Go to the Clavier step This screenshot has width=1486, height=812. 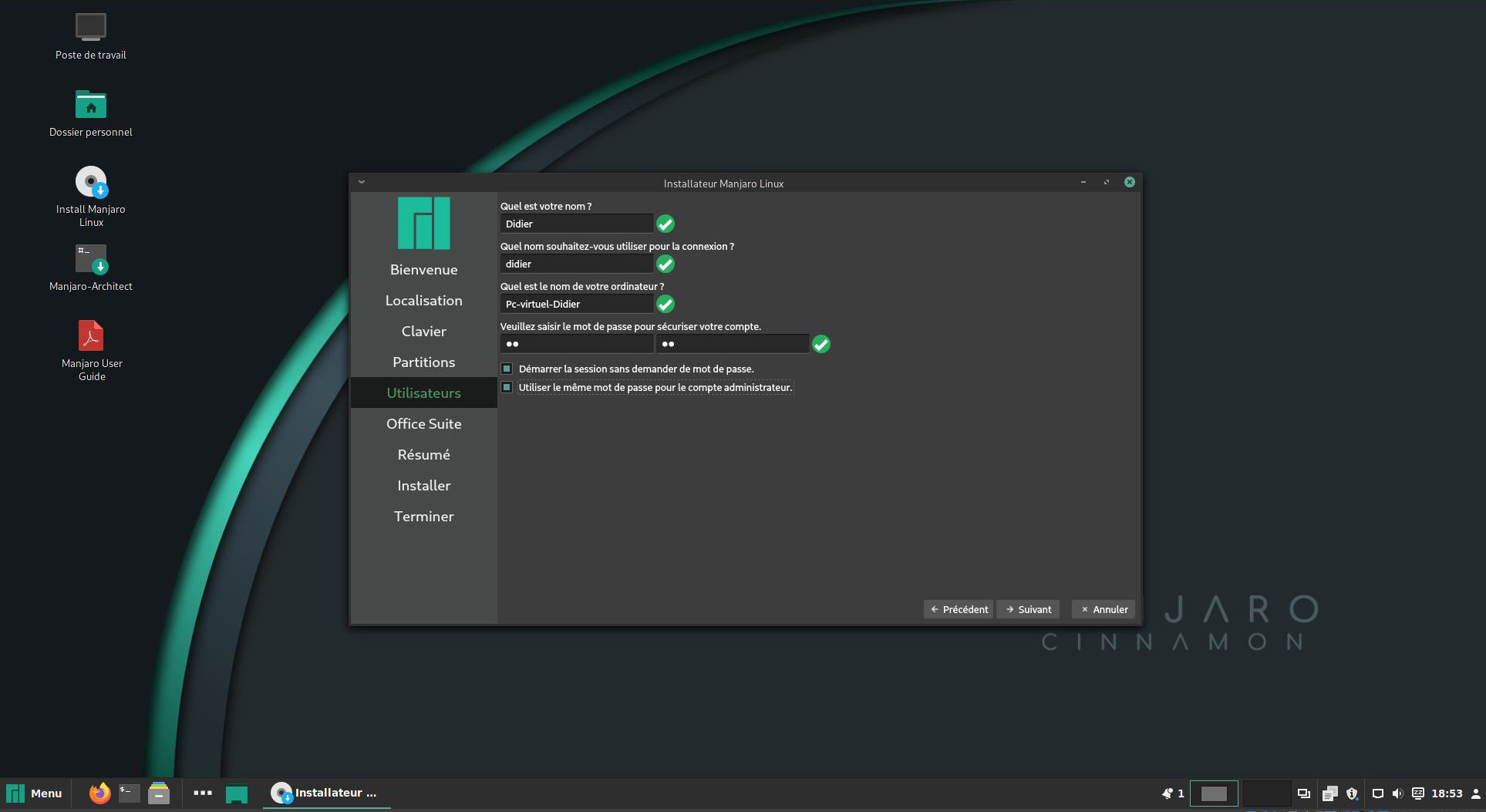click(x=423, y=332)
